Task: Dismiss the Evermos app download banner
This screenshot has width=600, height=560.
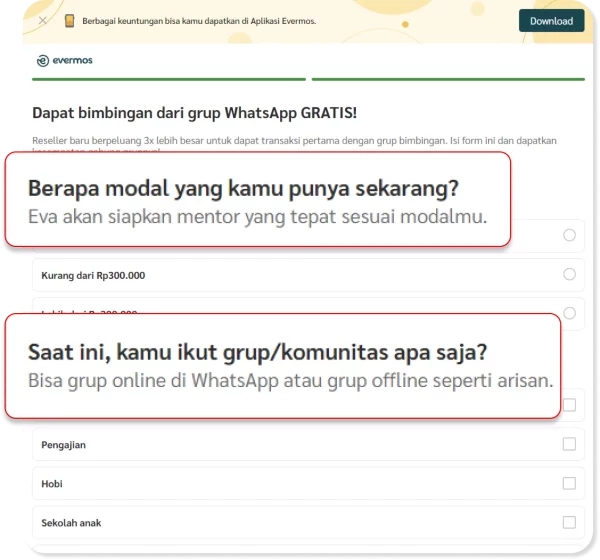Action: point(41,20)
